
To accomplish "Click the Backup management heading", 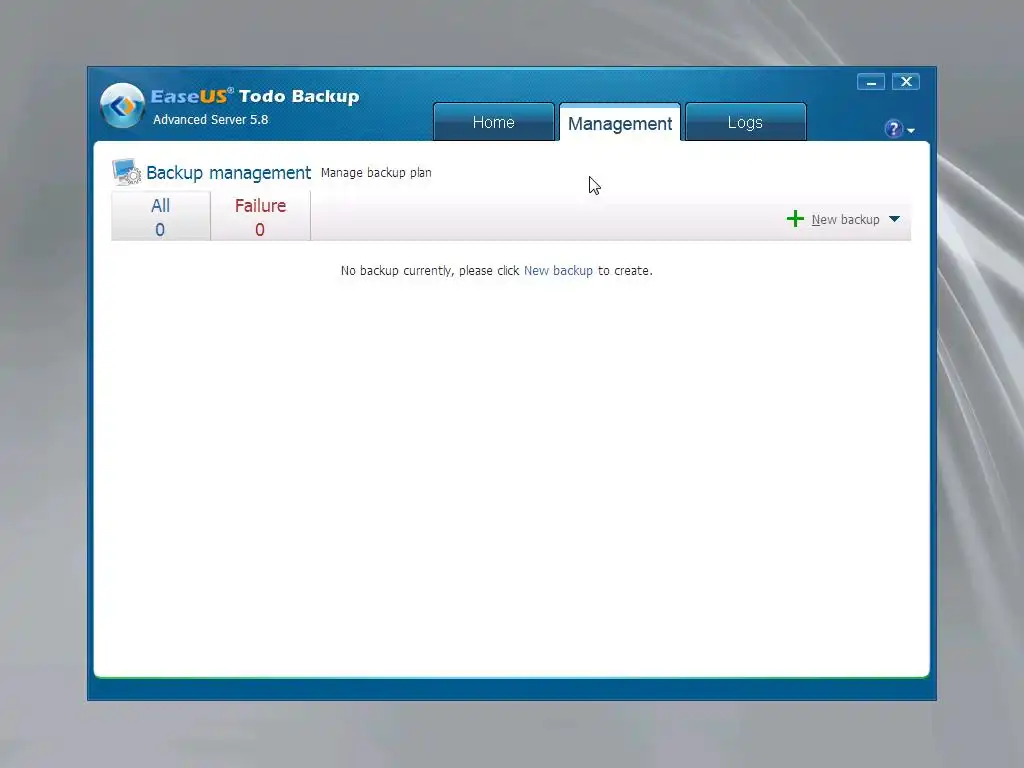I will pyautogui.click(x=229, y=172).
